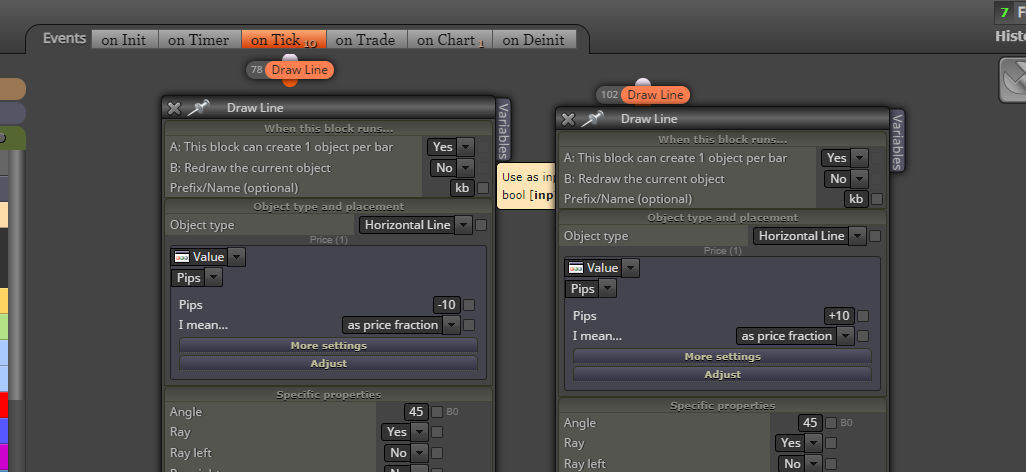Image resolution: width=1026 pixels, height=472 pixels.
Task: Switch to the on Init events tab
Action: point(124,40)
